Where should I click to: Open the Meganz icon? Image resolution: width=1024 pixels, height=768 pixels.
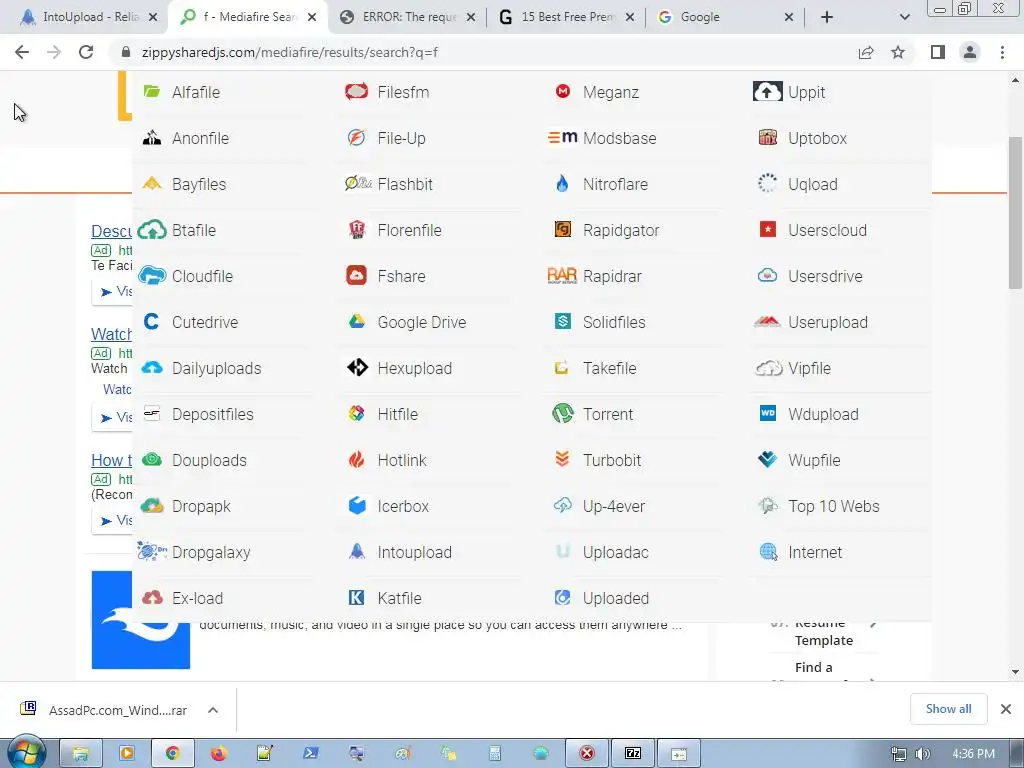click(562, 91)
